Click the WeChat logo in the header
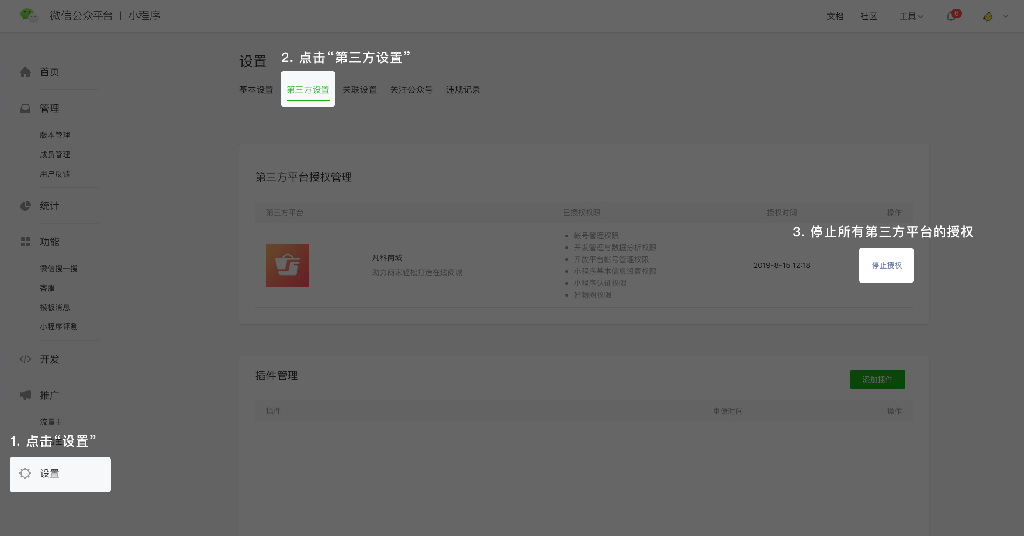 28,16
